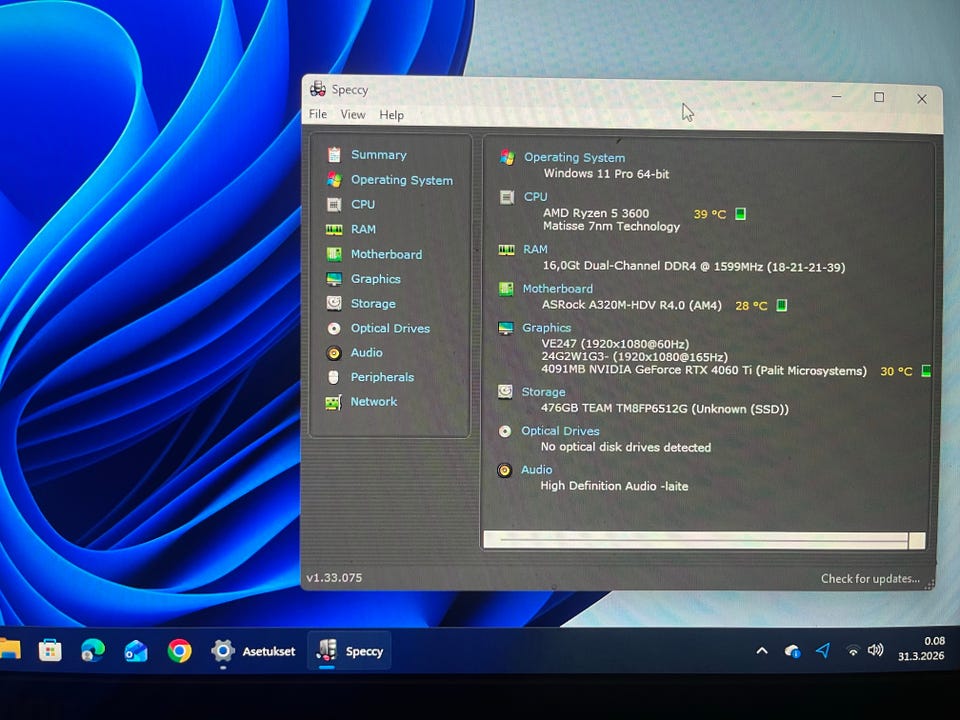Click the Storage icon in summary pane
The width and height of the screenshot is (960, 720).
505,392
